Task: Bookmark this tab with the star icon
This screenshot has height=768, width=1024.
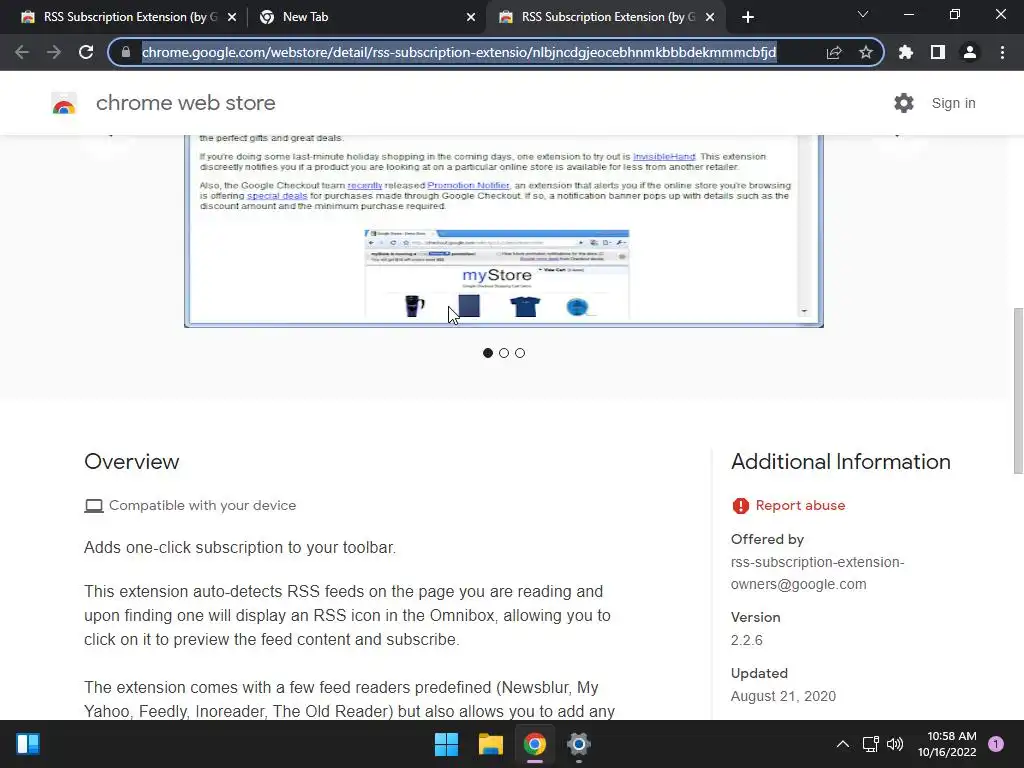Action: 866,52
